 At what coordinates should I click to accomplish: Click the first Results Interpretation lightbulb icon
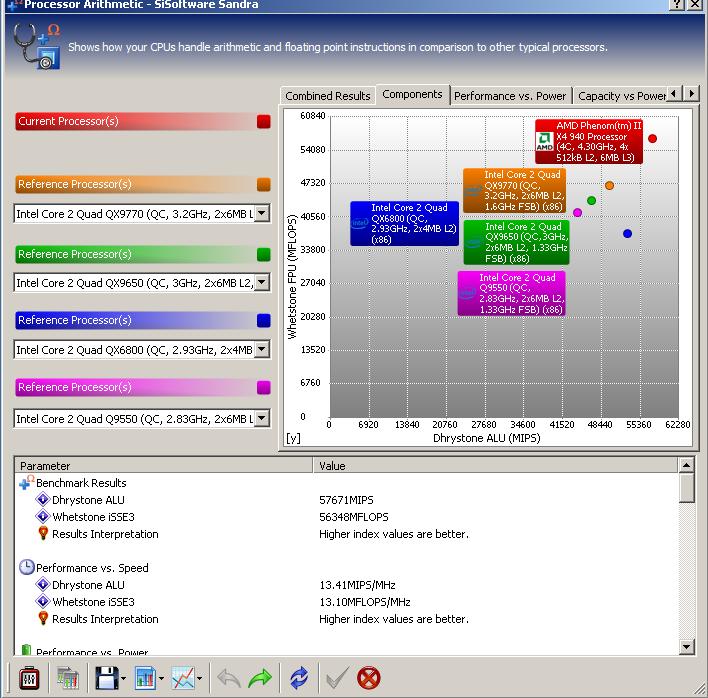coord(43,533)
